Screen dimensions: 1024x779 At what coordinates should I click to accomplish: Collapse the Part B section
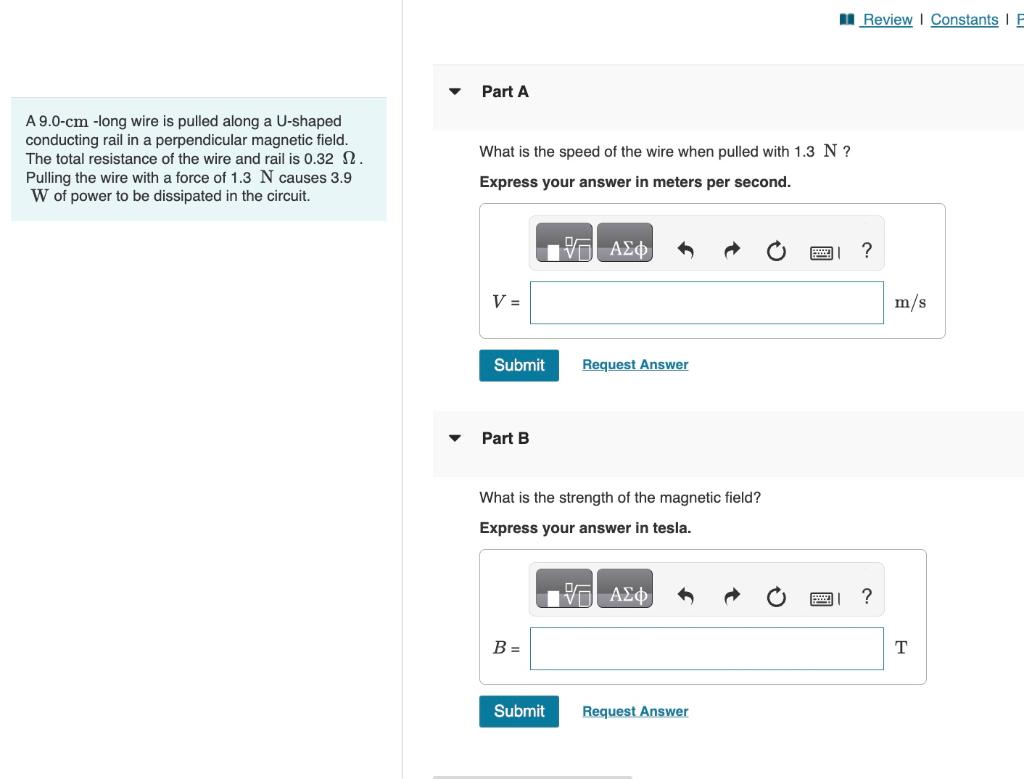click(455, 438)
